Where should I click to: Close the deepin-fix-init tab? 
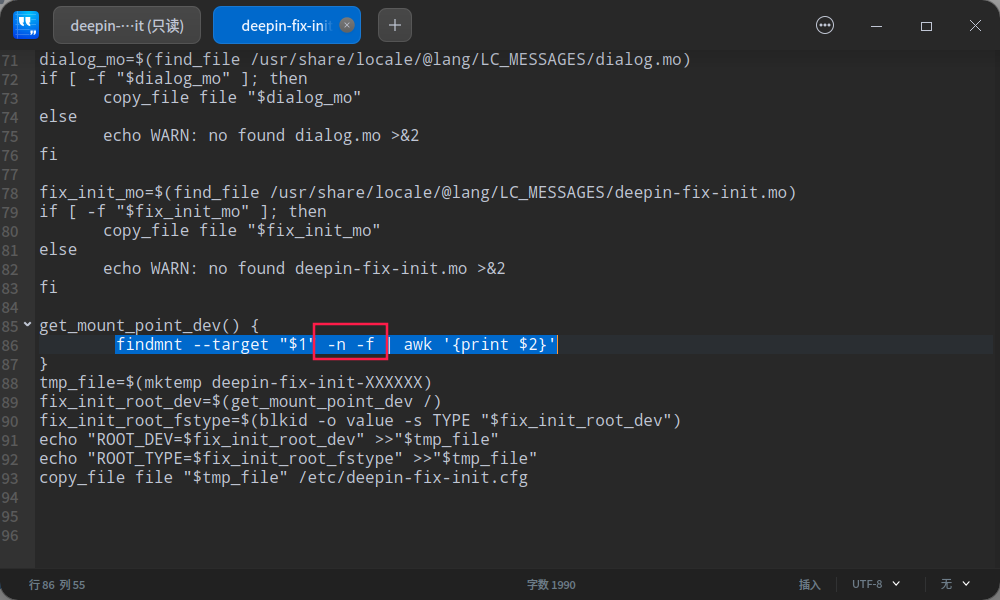tap(347, 25)
